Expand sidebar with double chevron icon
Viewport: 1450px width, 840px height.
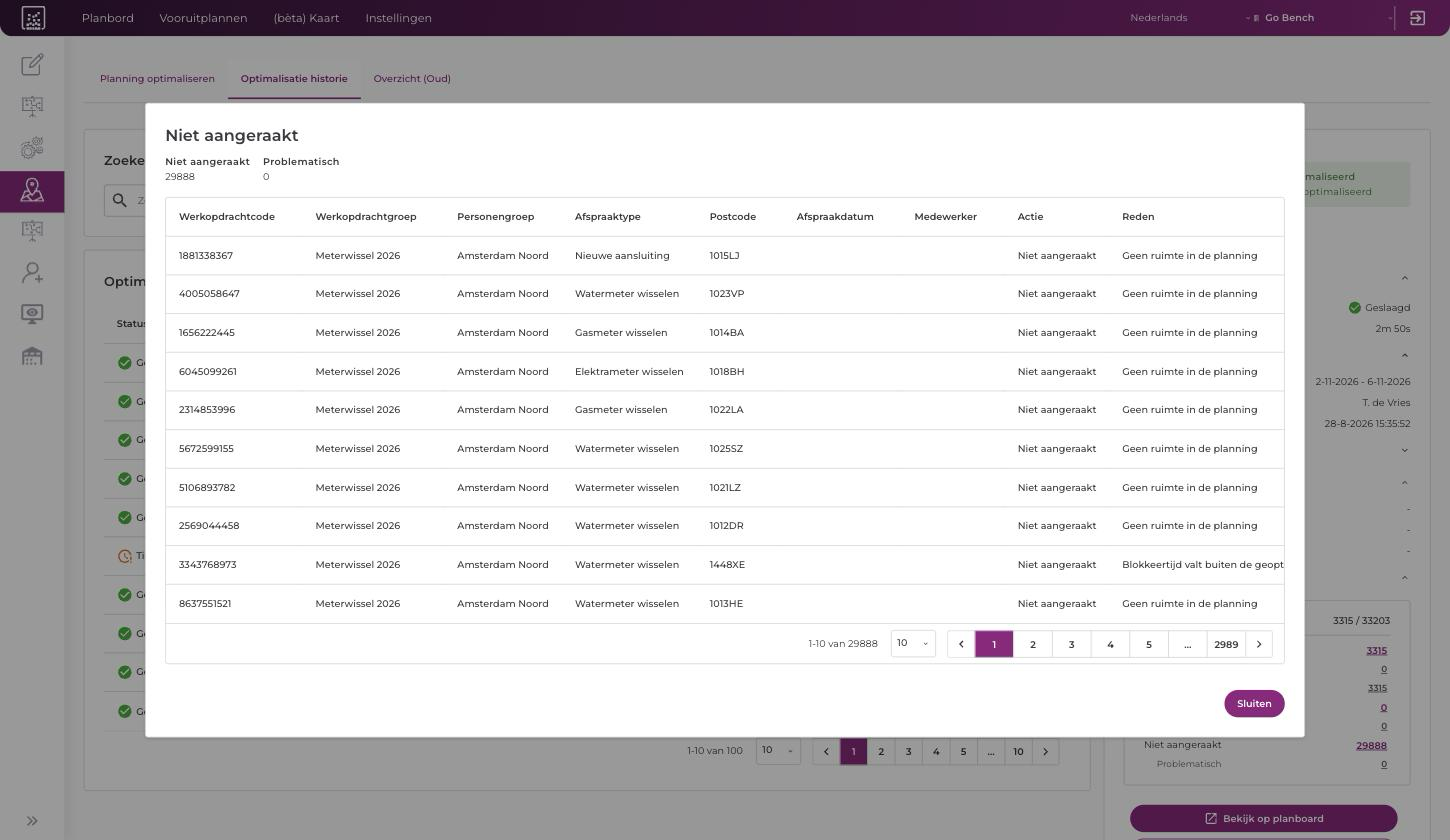click(32, 821)
